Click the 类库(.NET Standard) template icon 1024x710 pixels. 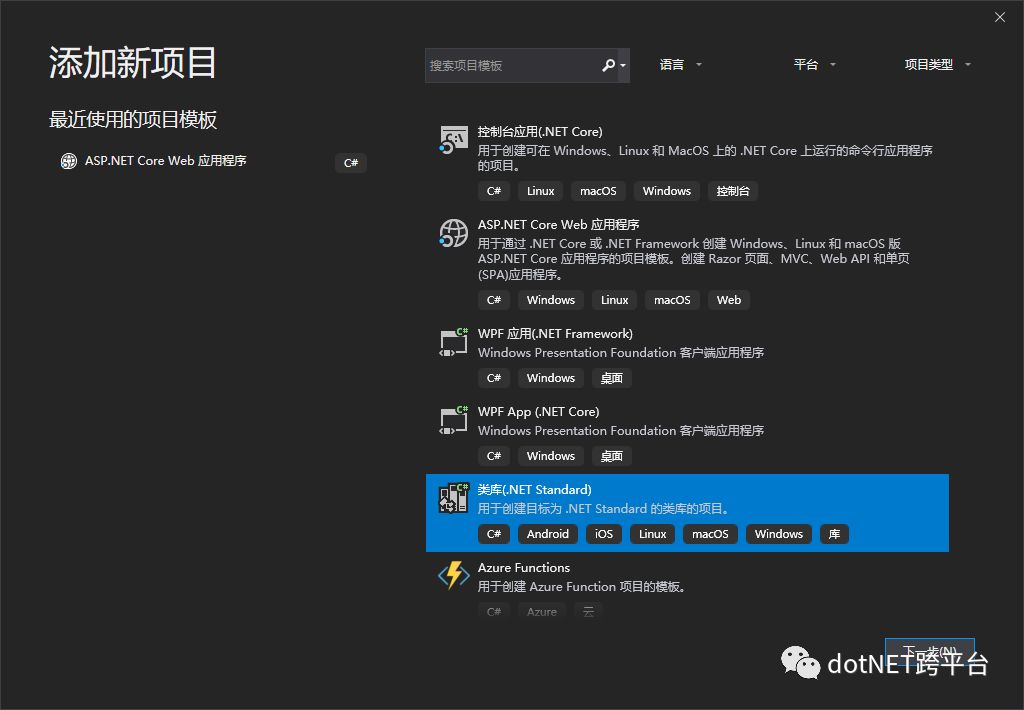tap(453, 498)
